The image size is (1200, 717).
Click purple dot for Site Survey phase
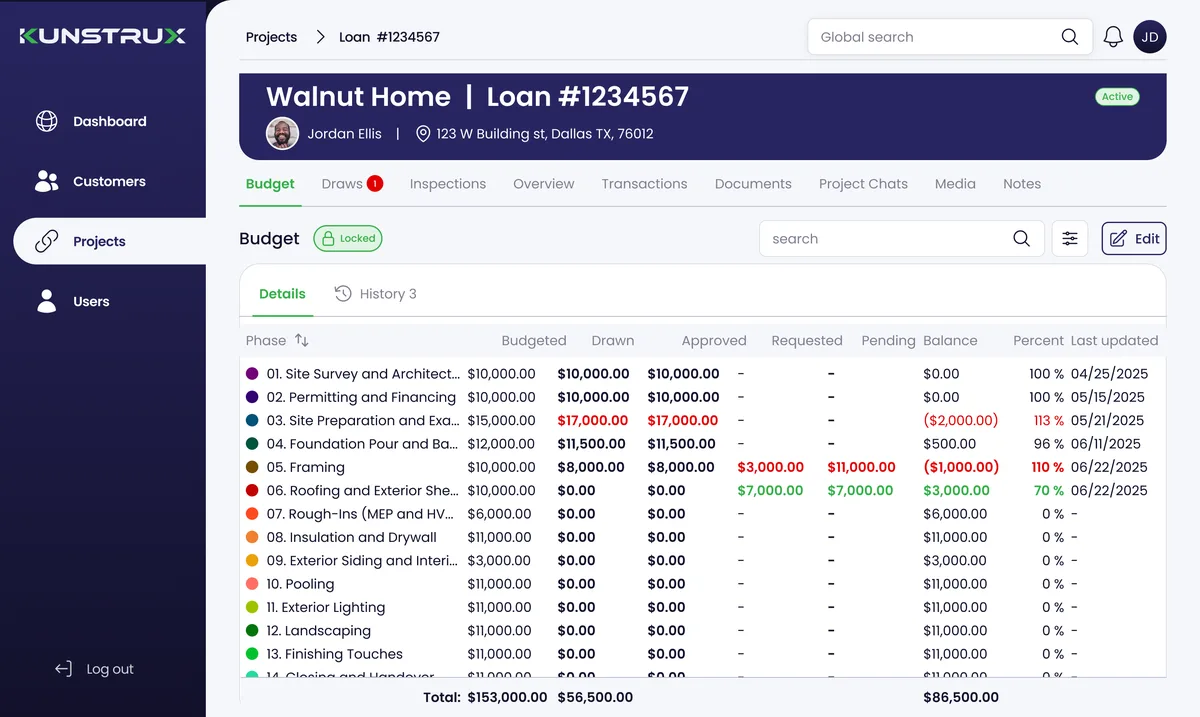(252, 374)
